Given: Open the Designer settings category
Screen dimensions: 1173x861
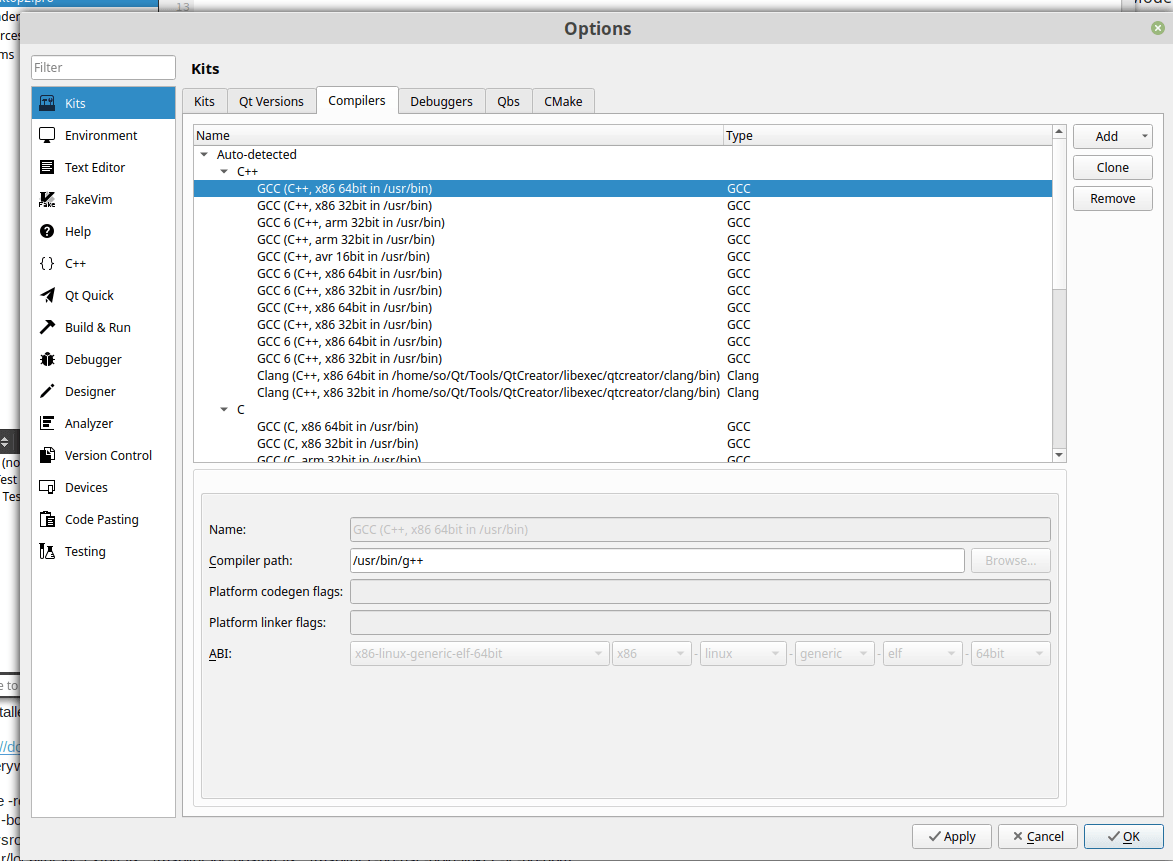Looking at the screenshot, I should 90,392.
